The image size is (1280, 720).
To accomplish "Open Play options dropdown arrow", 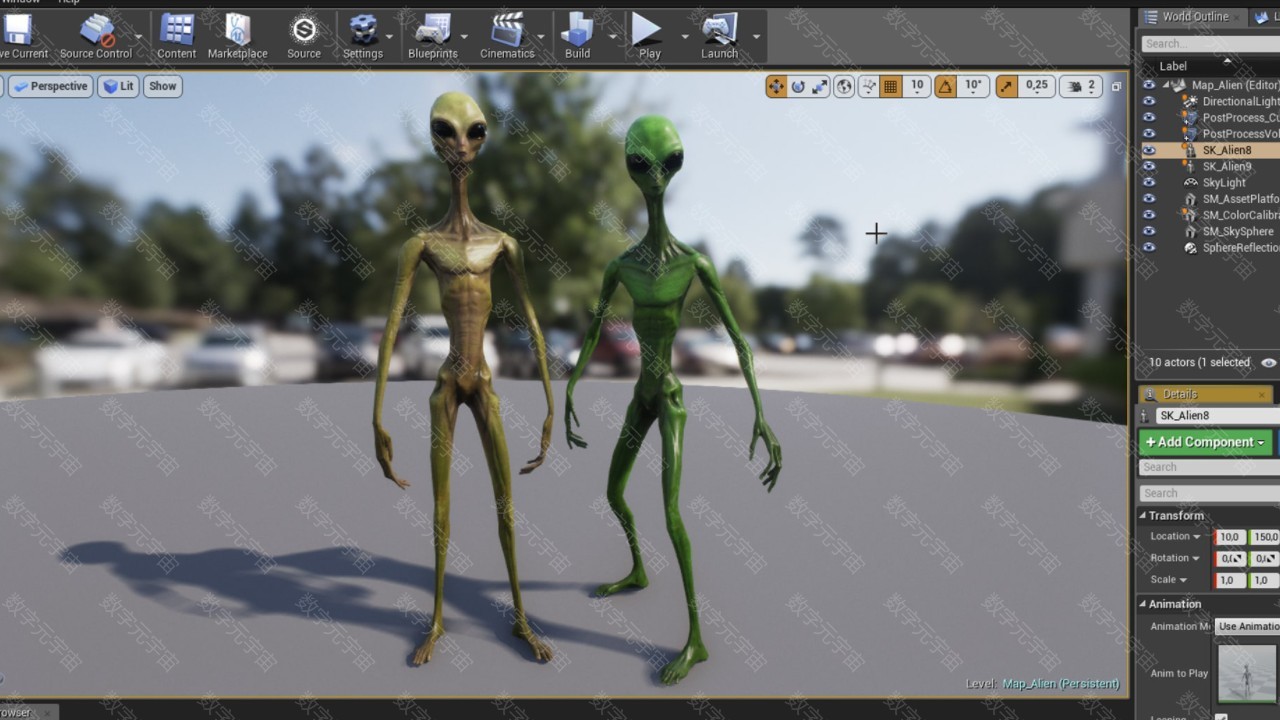I will pos(685,37).
